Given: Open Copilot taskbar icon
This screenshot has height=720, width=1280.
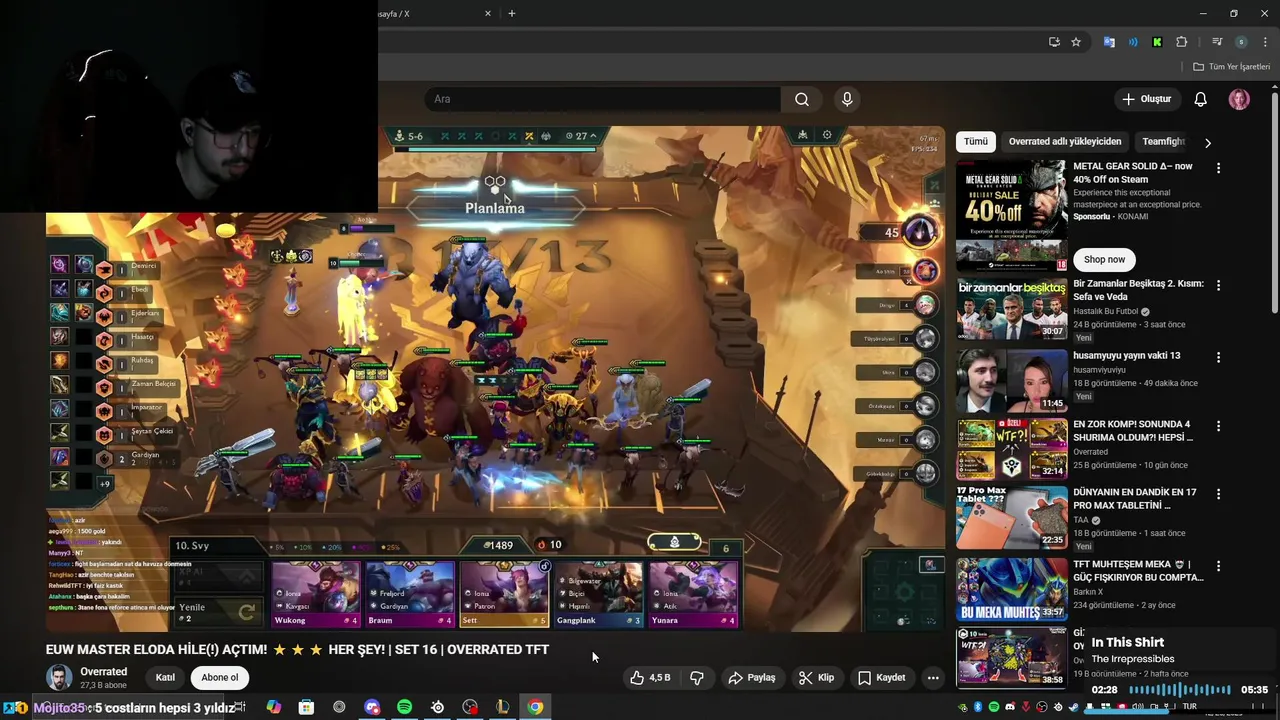Looking at the screenshot, I should click(x=273, y=707).
